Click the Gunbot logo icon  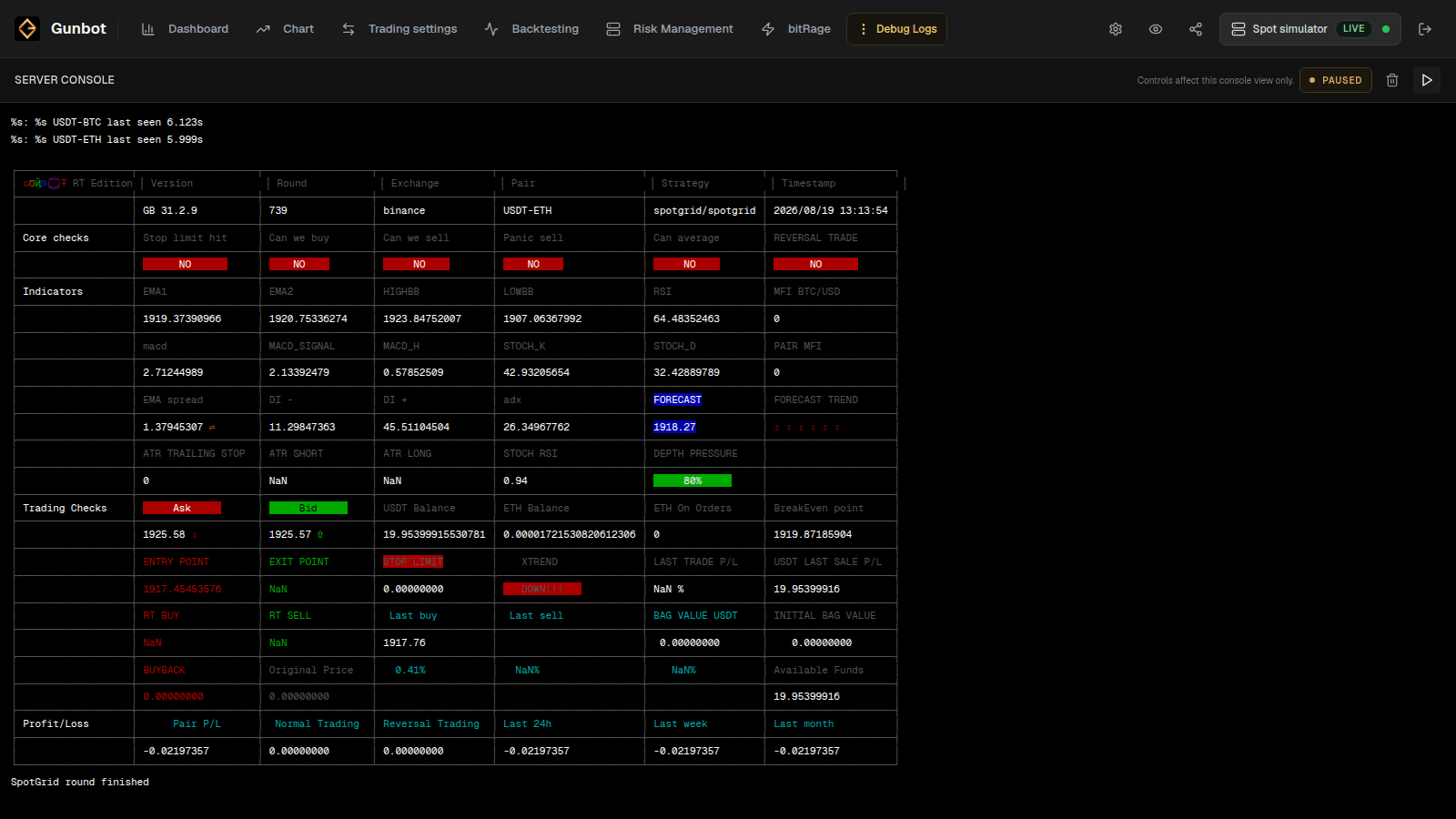pos(27,29)
